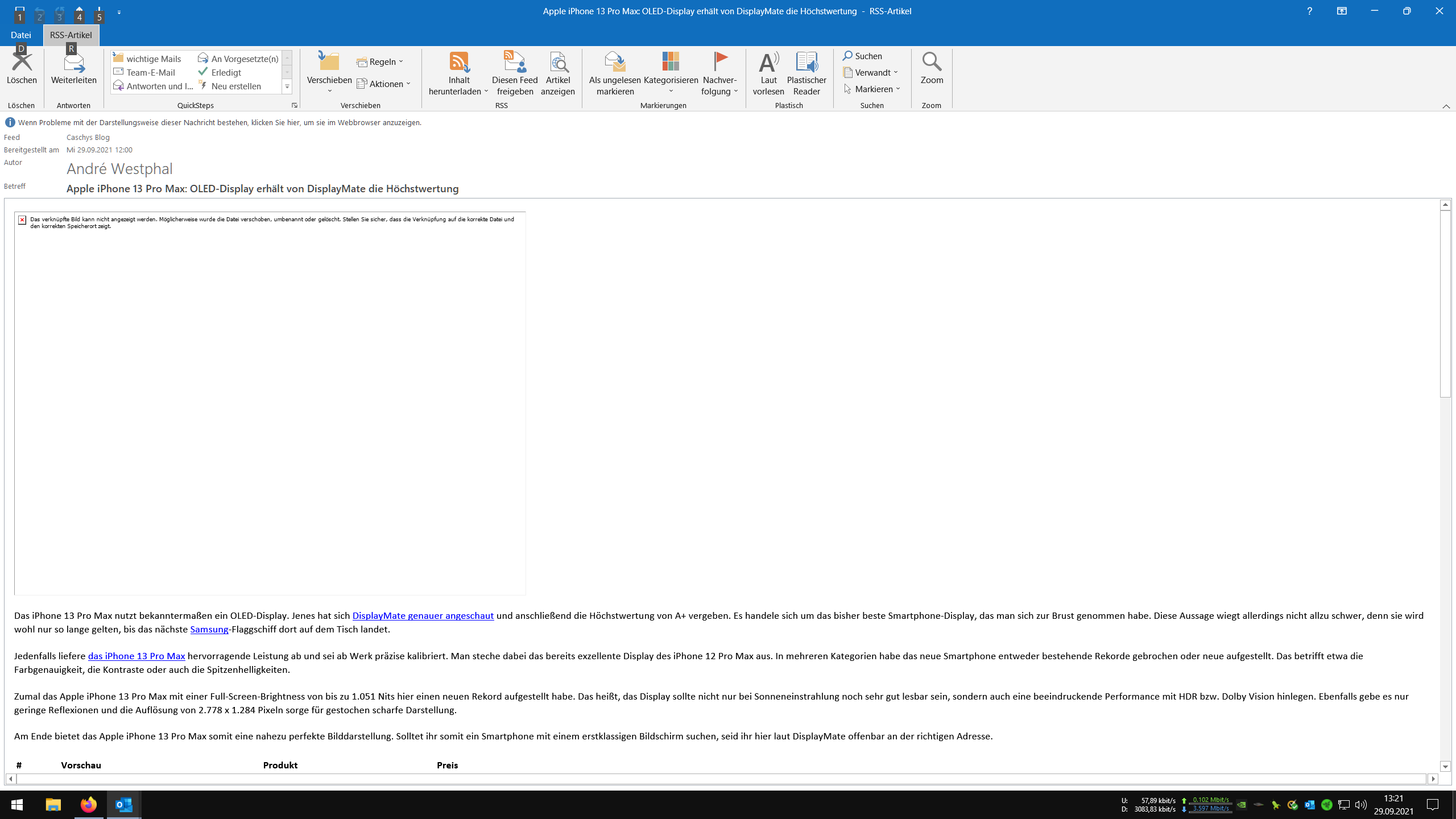1456x819 pixels.
Task: Mark article with 'Als ungelesen markieren'
Action: tap(615, 74)
